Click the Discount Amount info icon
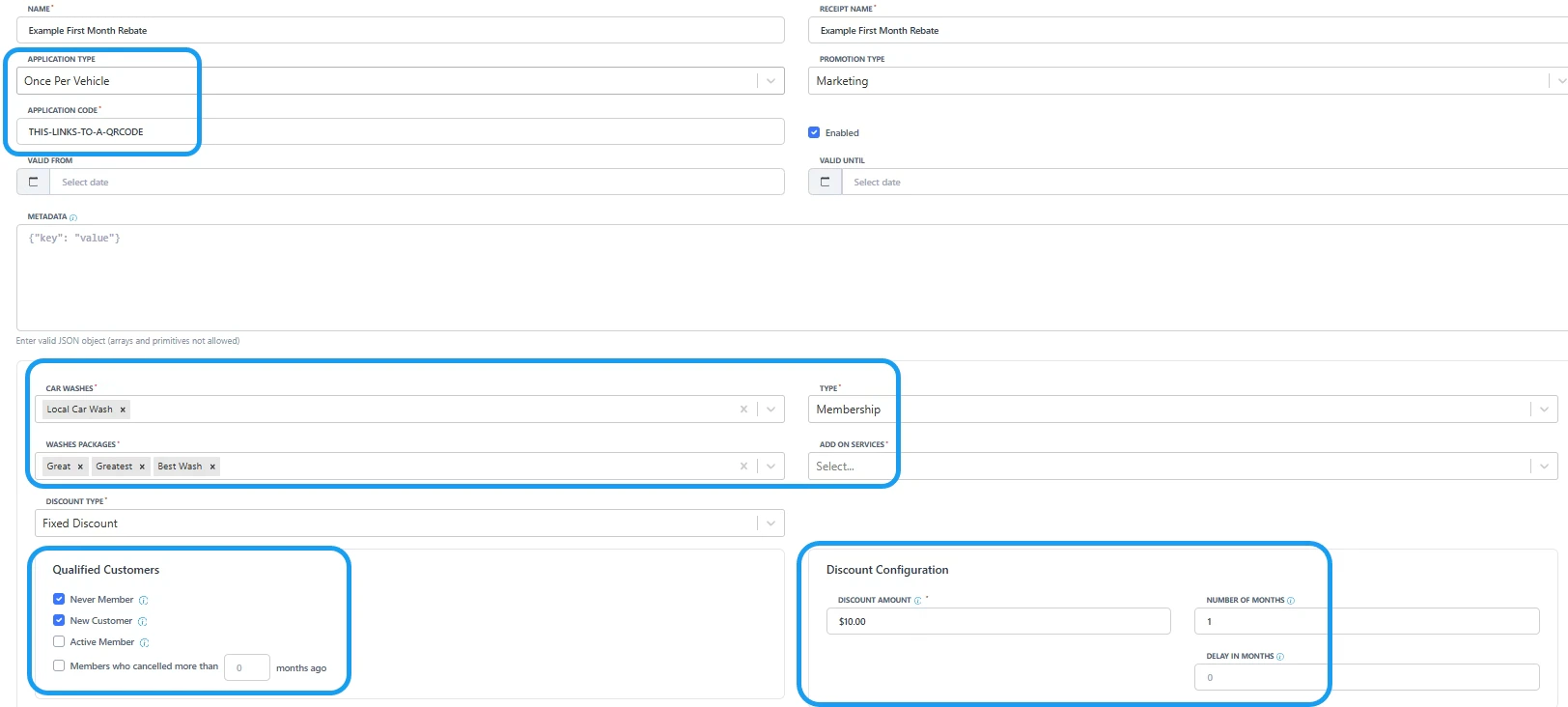The image size is (1568, 707). click(917, 601)
